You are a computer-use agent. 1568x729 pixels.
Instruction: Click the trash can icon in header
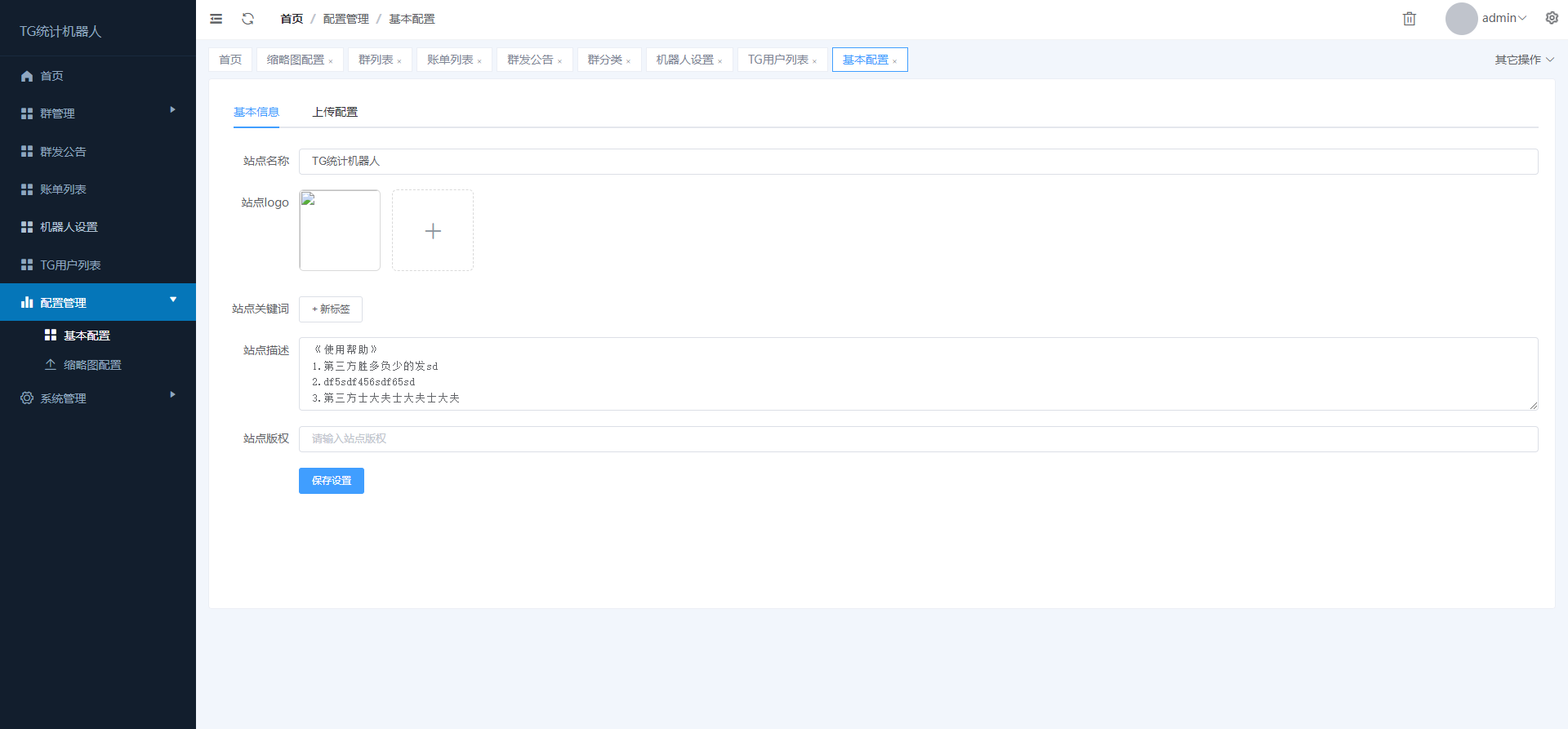point(1409,19)
